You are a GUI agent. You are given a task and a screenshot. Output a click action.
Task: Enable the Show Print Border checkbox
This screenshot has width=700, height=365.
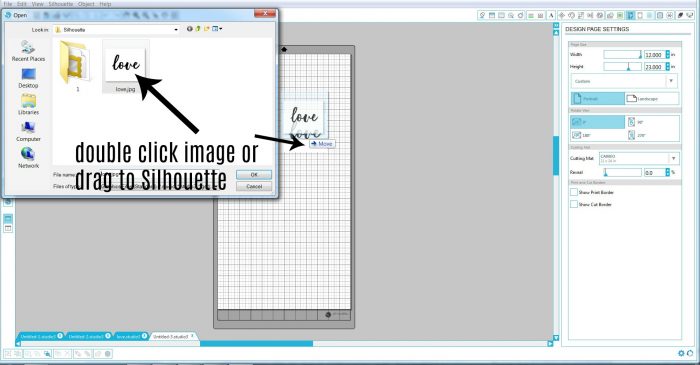574,192
